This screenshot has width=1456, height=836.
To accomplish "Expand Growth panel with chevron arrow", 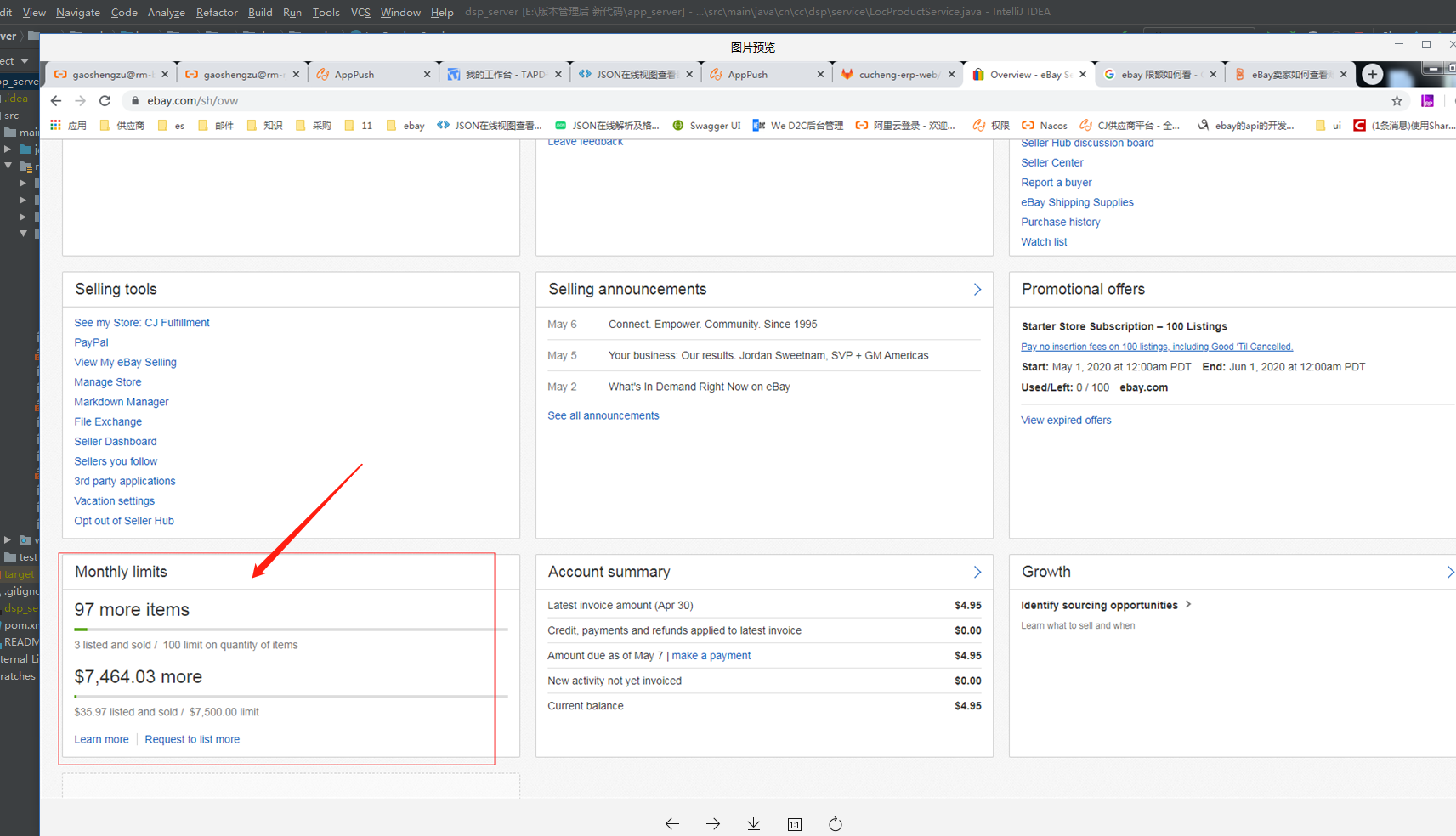I will click(1450, 573).
